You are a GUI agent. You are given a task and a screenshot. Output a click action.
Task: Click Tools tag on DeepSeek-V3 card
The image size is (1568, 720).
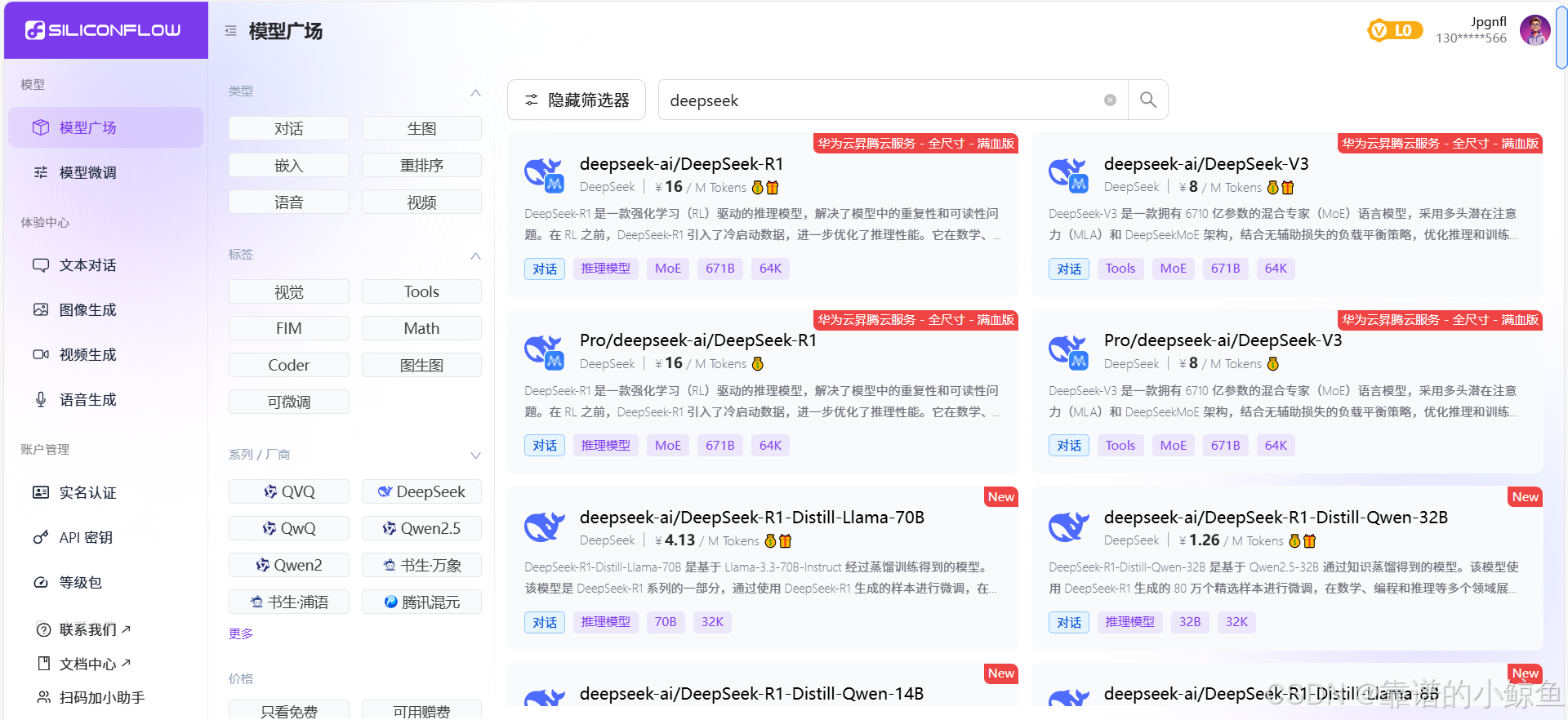1120,269
